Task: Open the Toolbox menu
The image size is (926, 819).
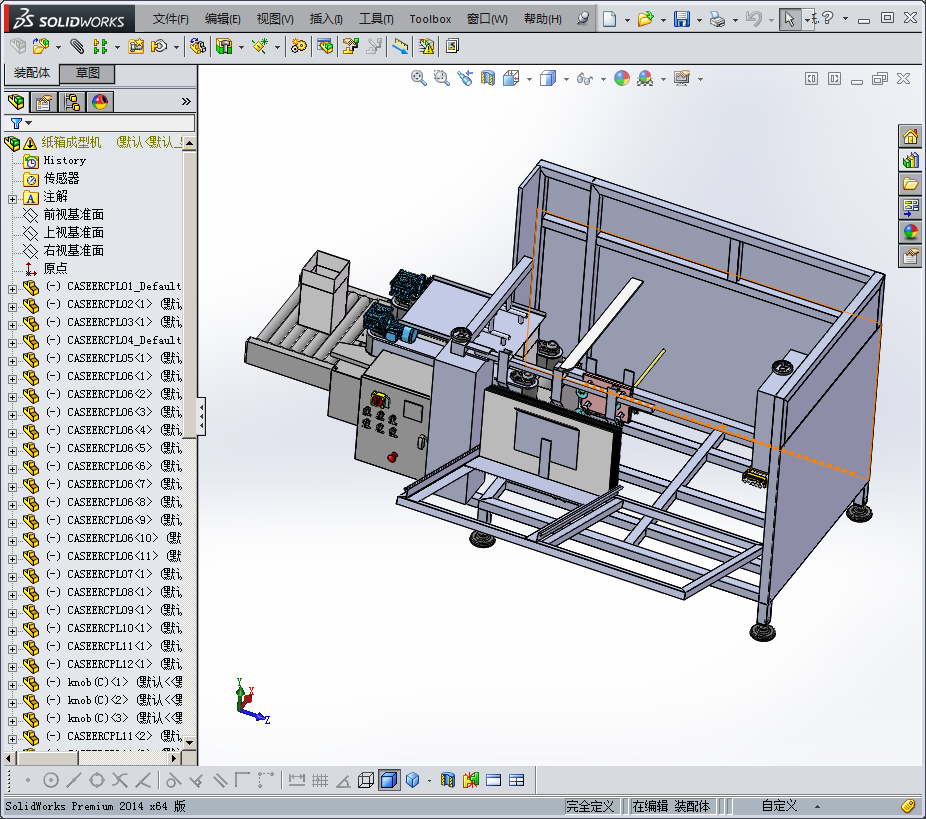Action: (431, 19)
